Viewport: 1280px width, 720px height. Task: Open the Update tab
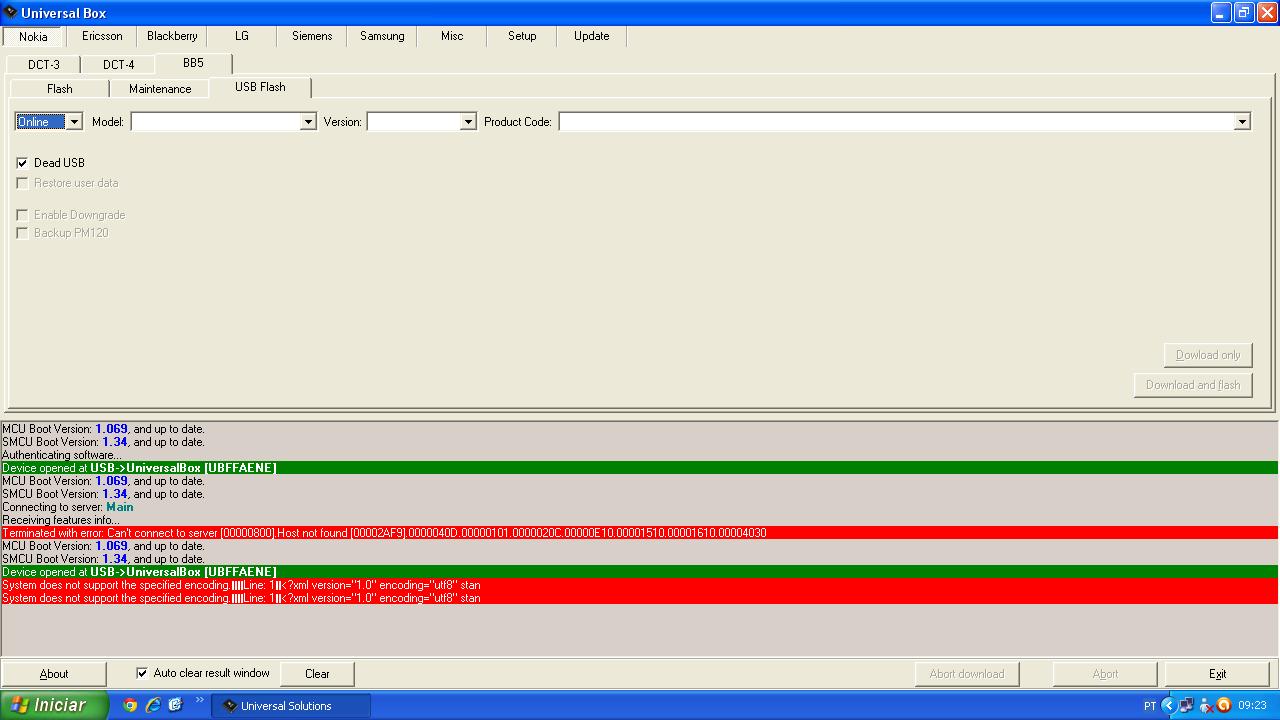tap(592, 36)
